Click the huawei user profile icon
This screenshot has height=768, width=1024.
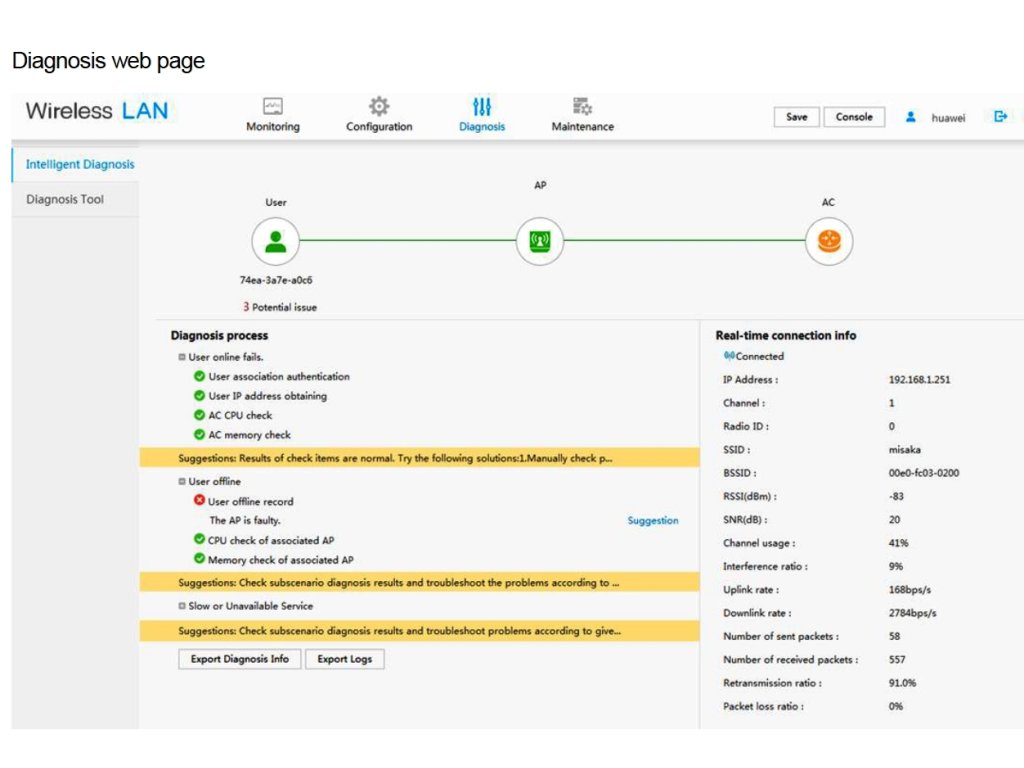coord(911,117)
